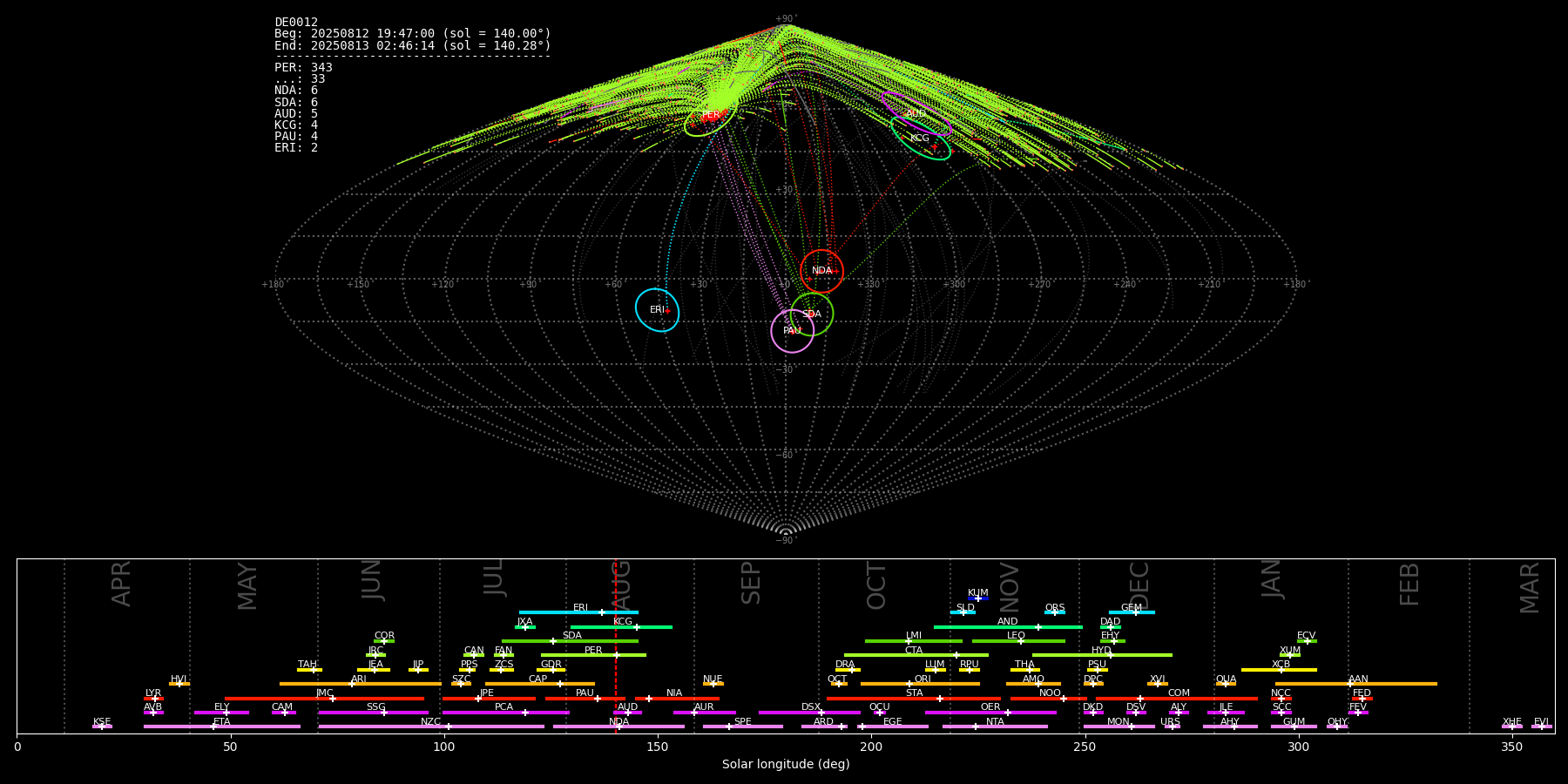Click the JUN month label
Image resolution: width=1568 pixels, height=784 pixels.
click(x=372, y=580)
